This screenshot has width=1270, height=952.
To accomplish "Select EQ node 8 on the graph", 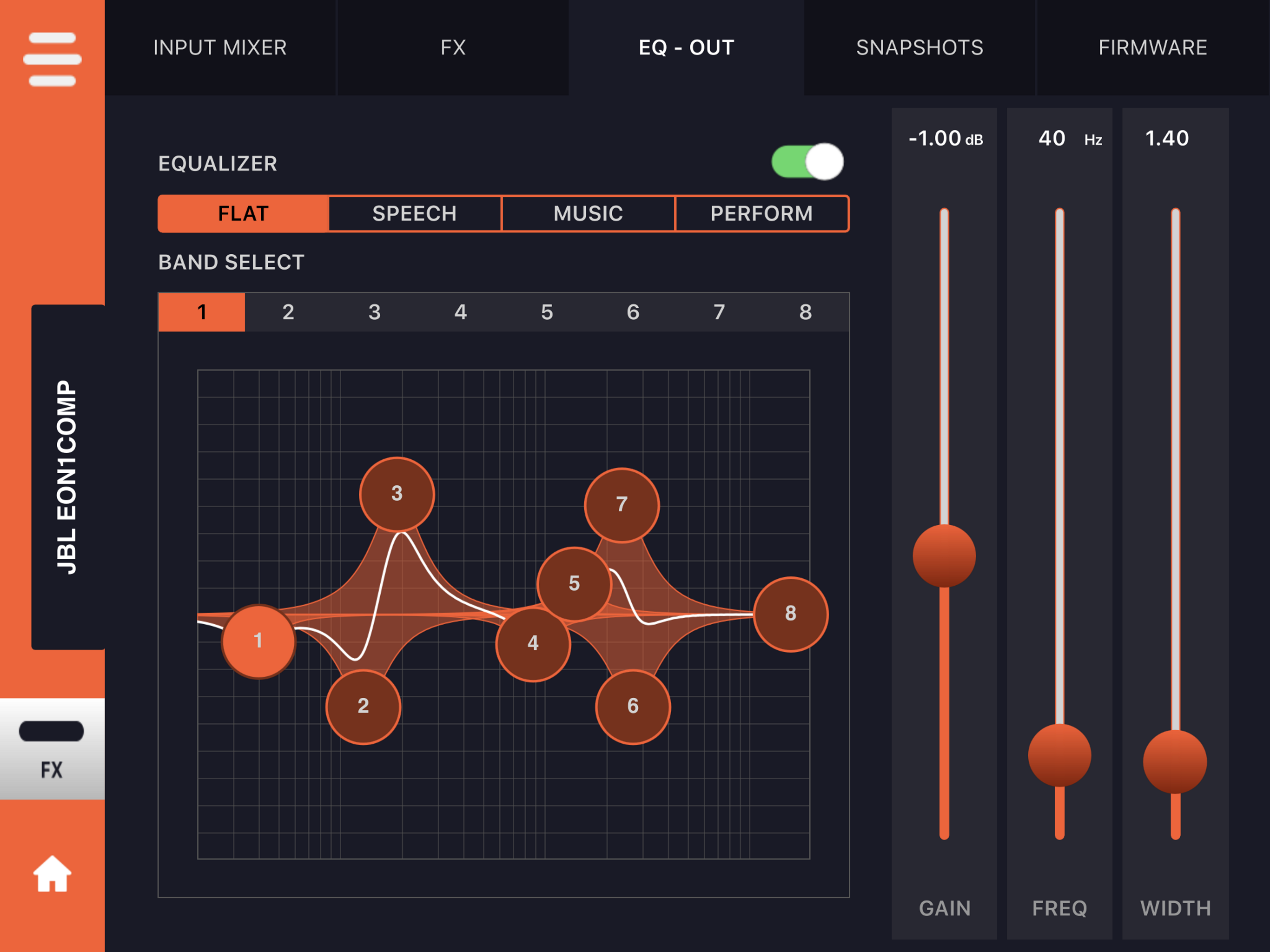I will point(791,614).
